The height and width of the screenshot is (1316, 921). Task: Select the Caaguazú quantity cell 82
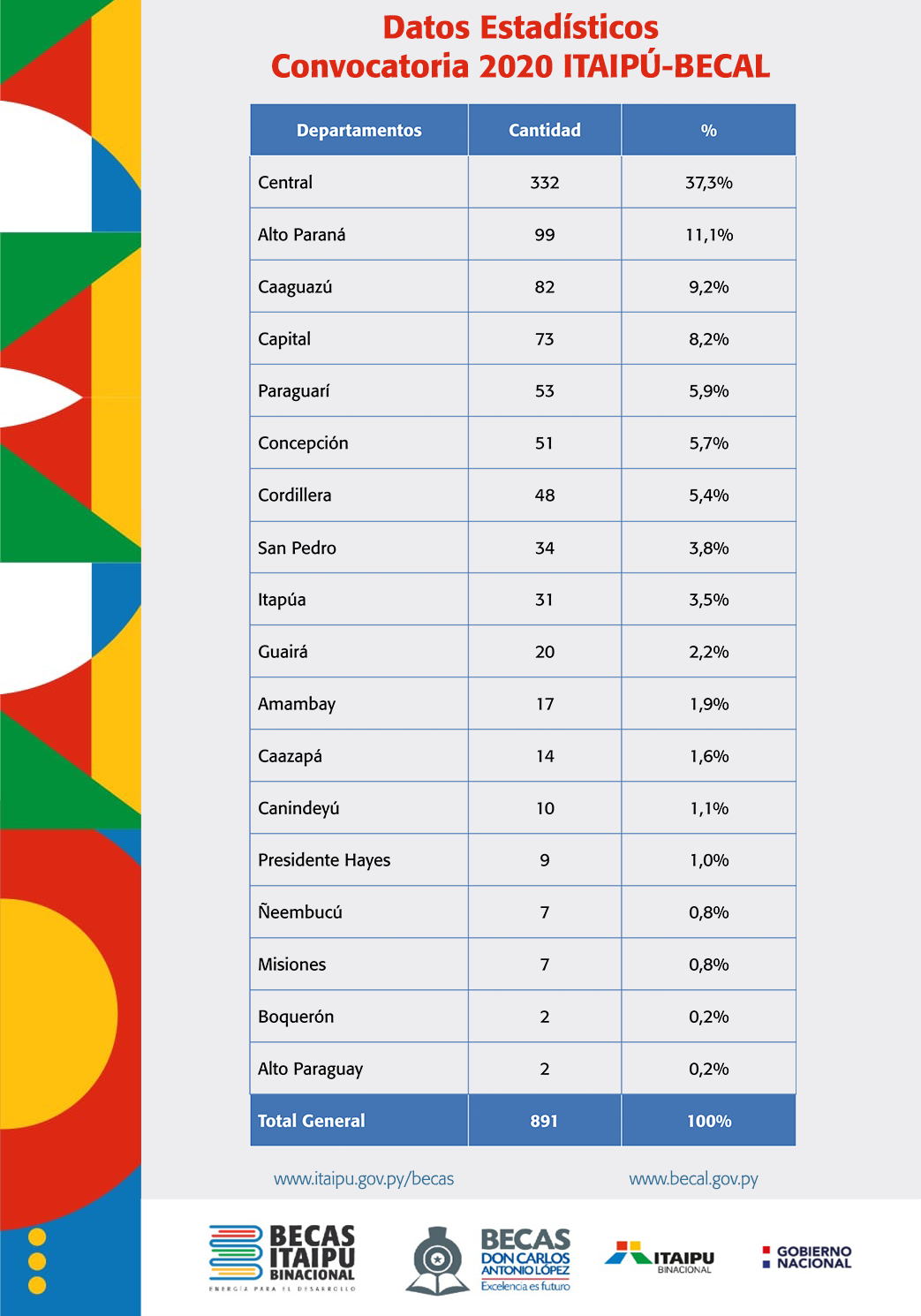(545, 286)
